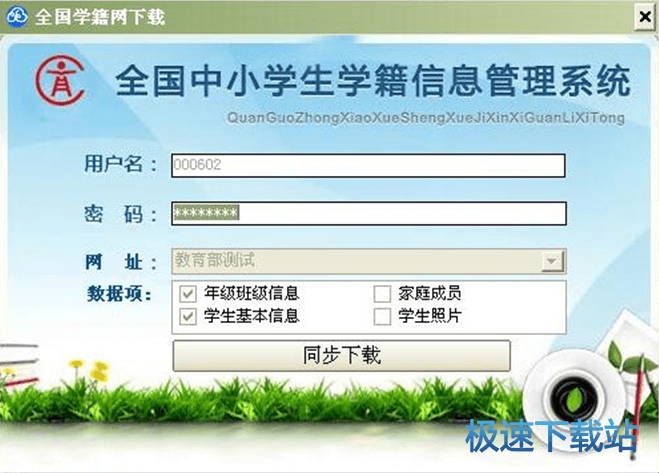The width and height of the screenshot is (659, 473).
Task: Click the app icon in title bar
Action: (16, 17)
